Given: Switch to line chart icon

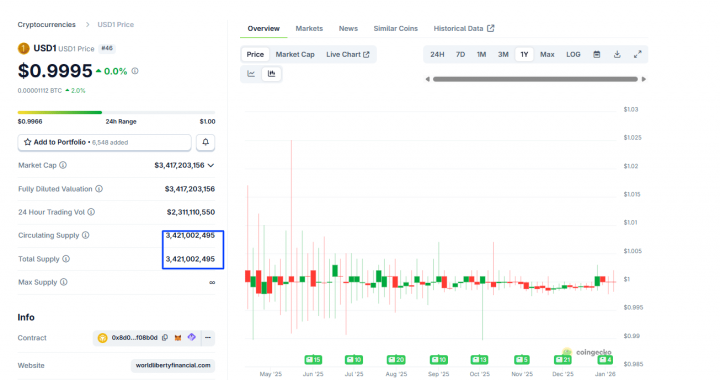Looking at the screenshot, I should pos(251,74).
